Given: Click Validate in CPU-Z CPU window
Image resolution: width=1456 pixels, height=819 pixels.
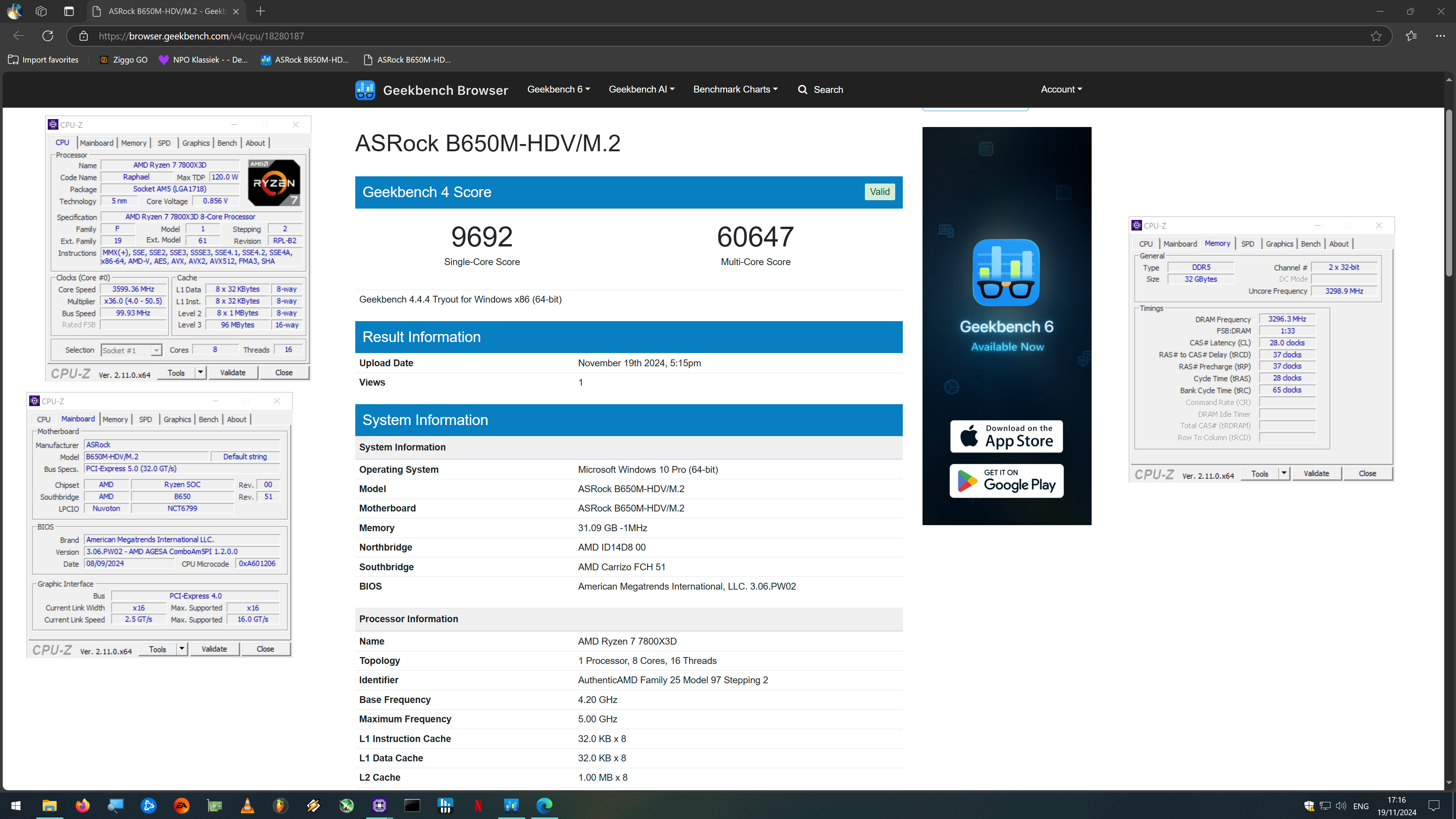Looking at the screenshot, I should point(233,372).
